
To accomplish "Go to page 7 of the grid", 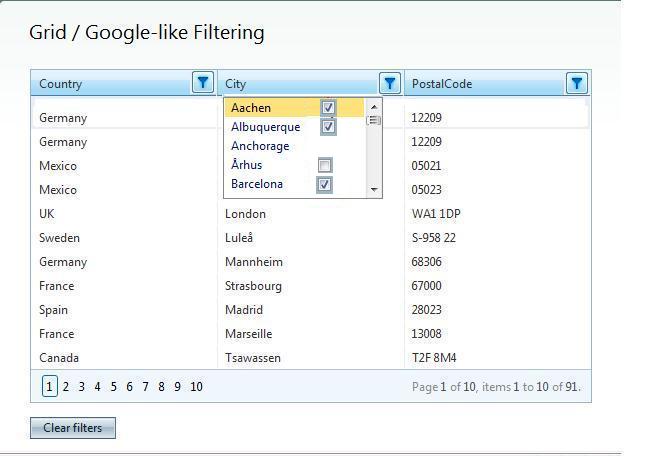I will 145,387.
